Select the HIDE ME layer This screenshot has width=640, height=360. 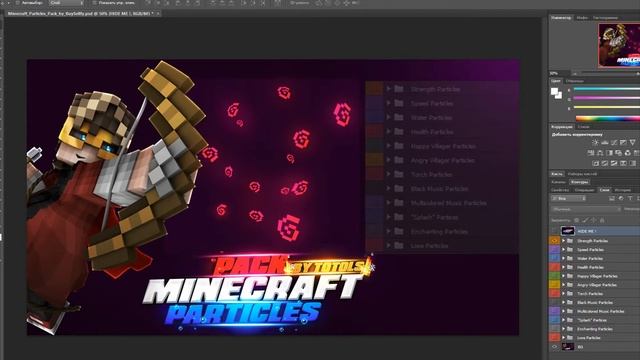coord(595,231)
